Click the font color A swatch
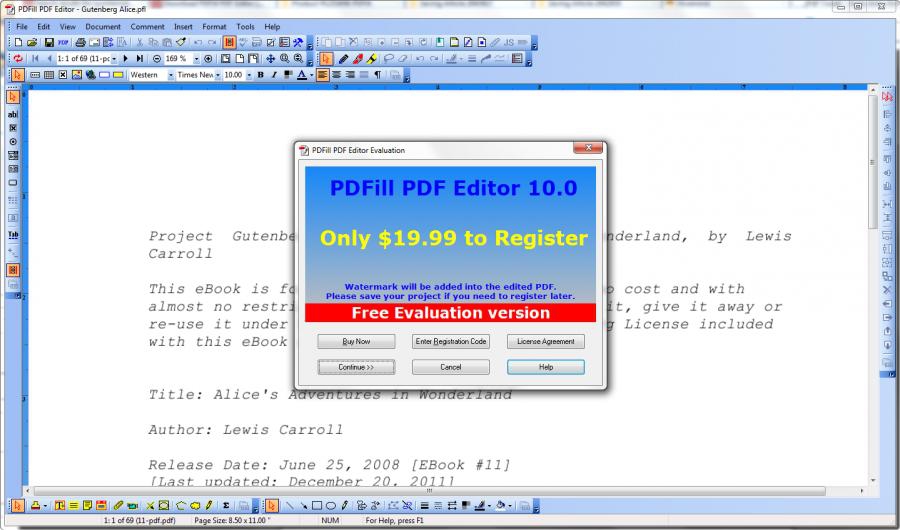This screenshot has height=530, width=900. pyautogui.click(x=302, y=75)
